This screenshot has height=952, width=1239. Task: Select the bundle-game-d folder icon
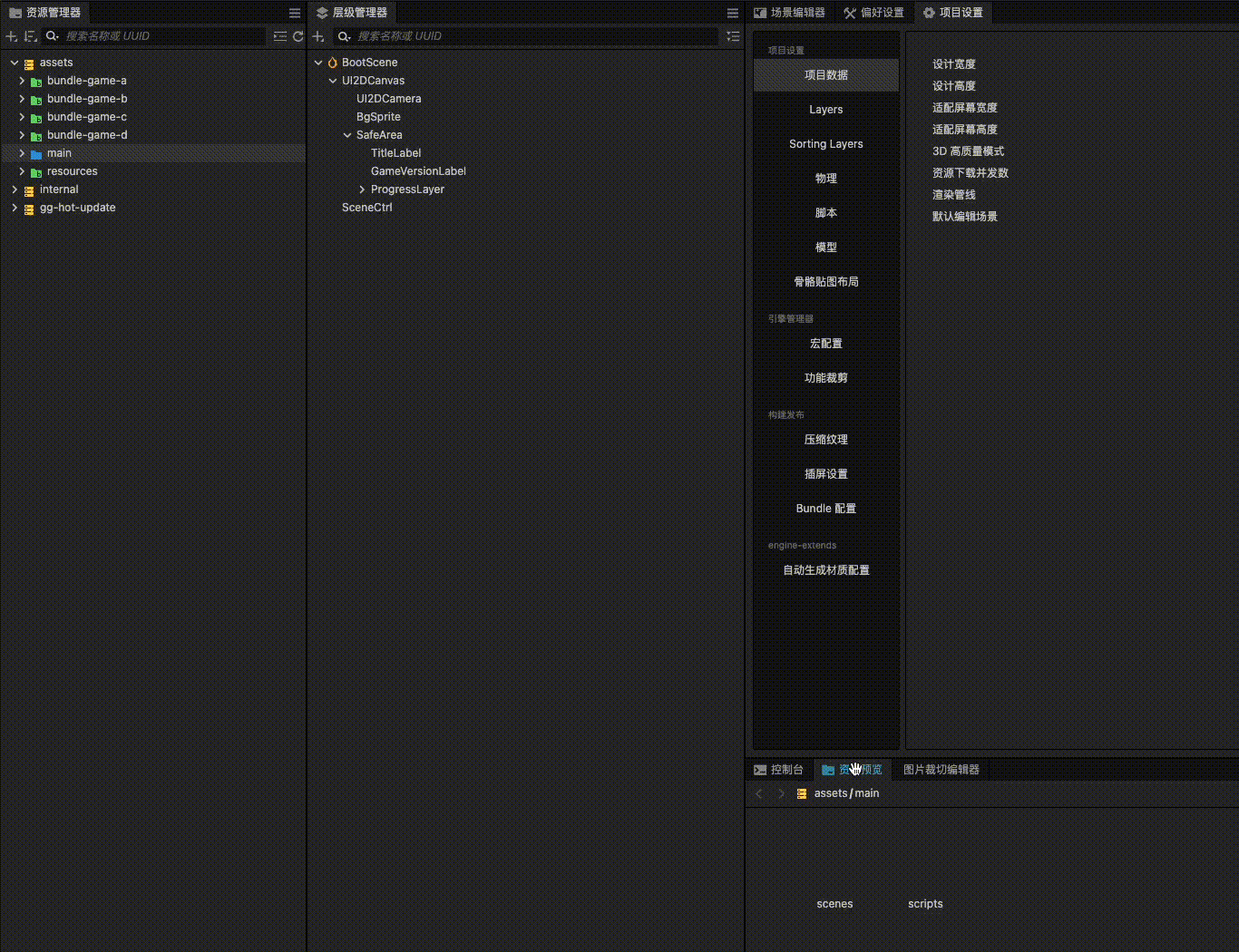(36, 136)
